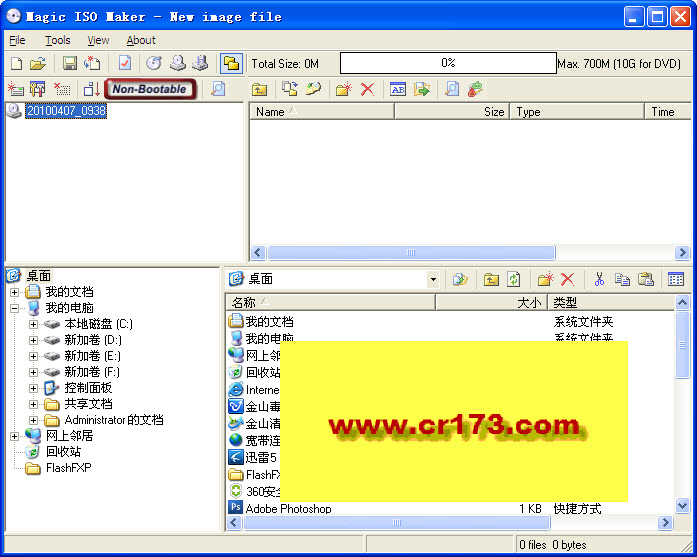697x557 pixels.
Task: Click the ISO file list horizontal scrollbar thumb
Action: coord(411,252)
